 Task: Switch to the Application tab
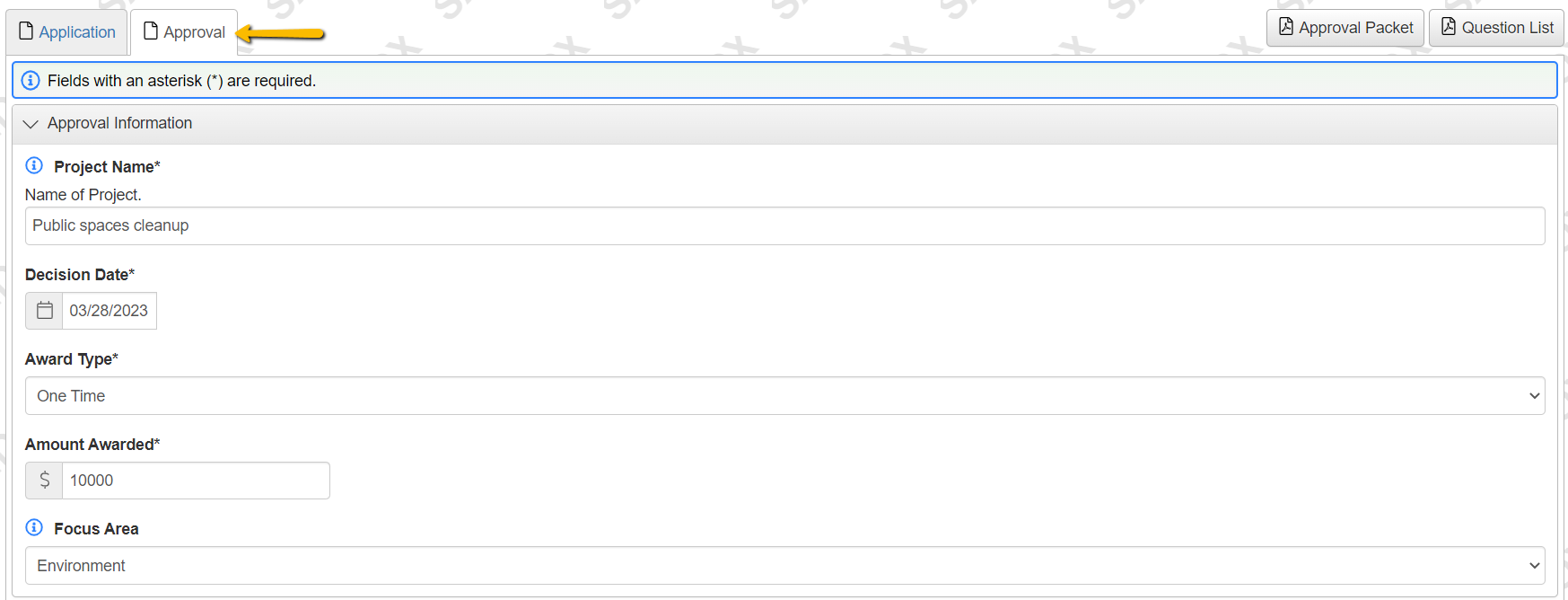[x=77, y=32]
